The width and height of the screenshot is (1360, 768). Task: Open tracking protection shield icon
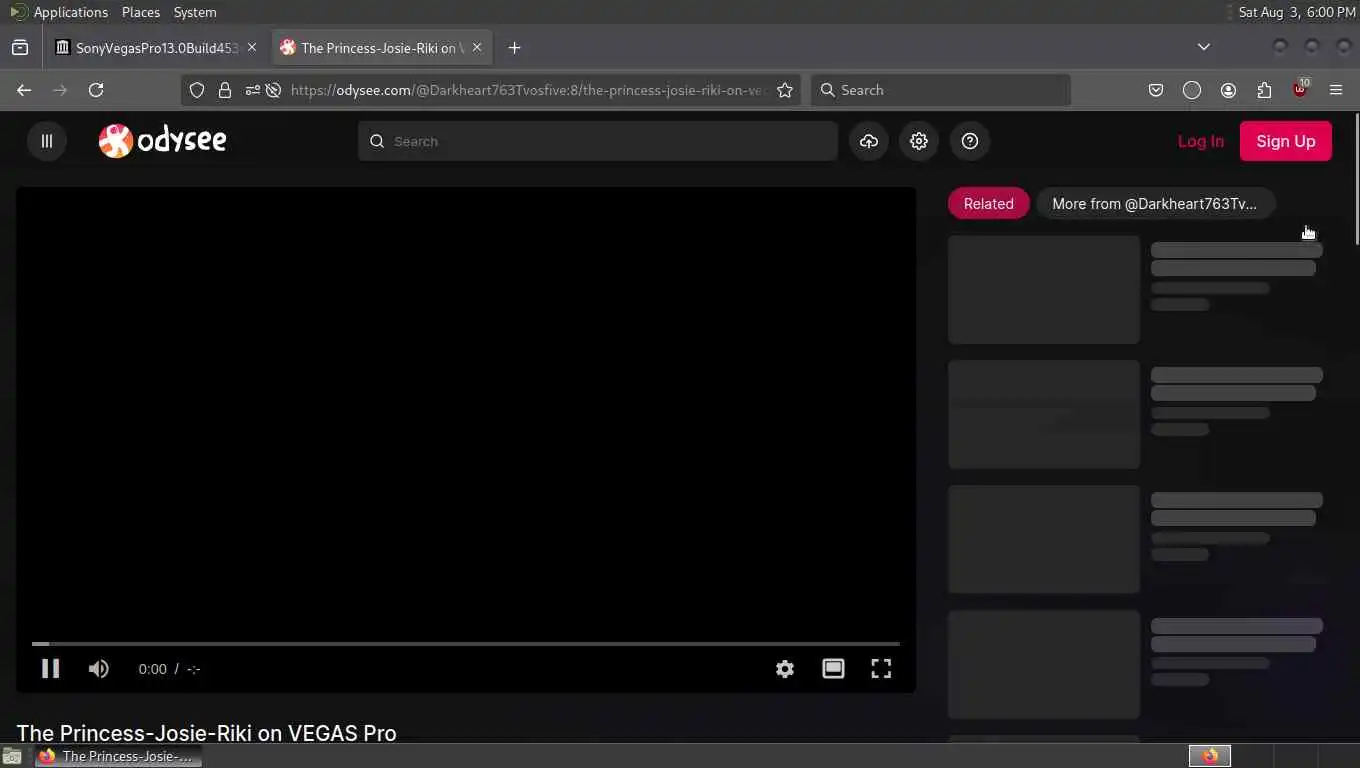(x=197, y=90)
